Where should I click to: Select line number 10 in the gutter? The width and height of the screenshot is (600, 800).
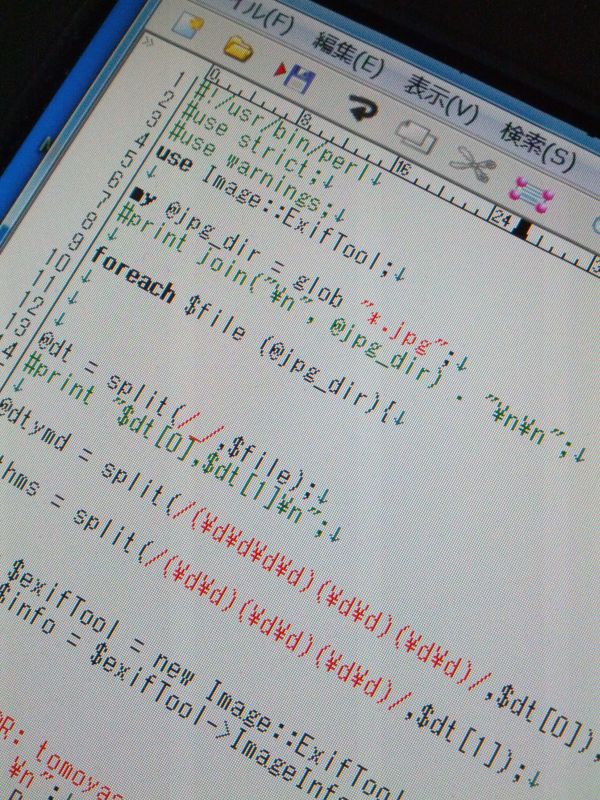click(x=58, y=261)
